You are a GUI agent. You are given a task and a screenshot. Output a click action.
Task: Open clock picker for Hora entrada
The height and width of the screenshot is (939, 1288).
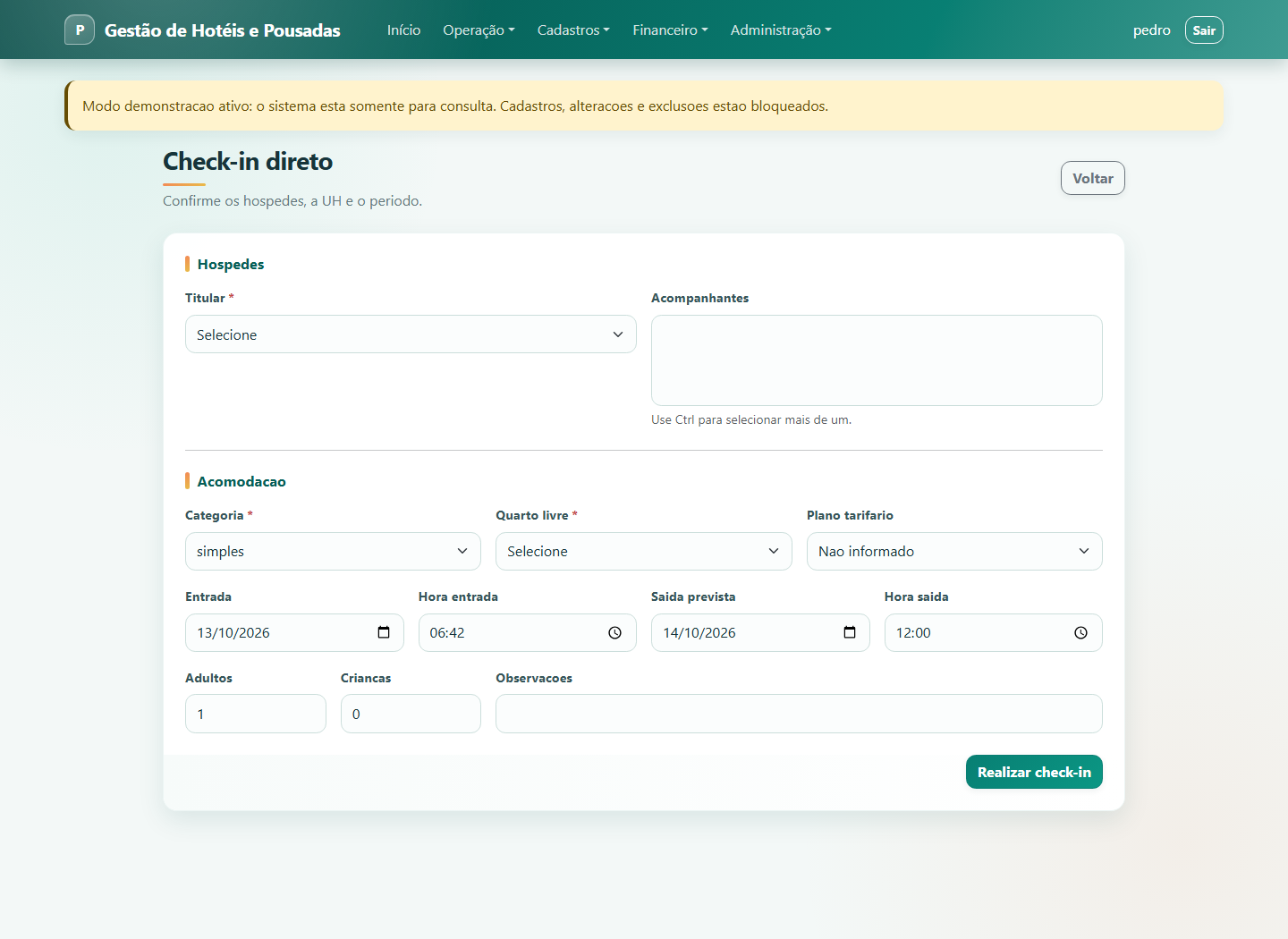pos(614,632)
